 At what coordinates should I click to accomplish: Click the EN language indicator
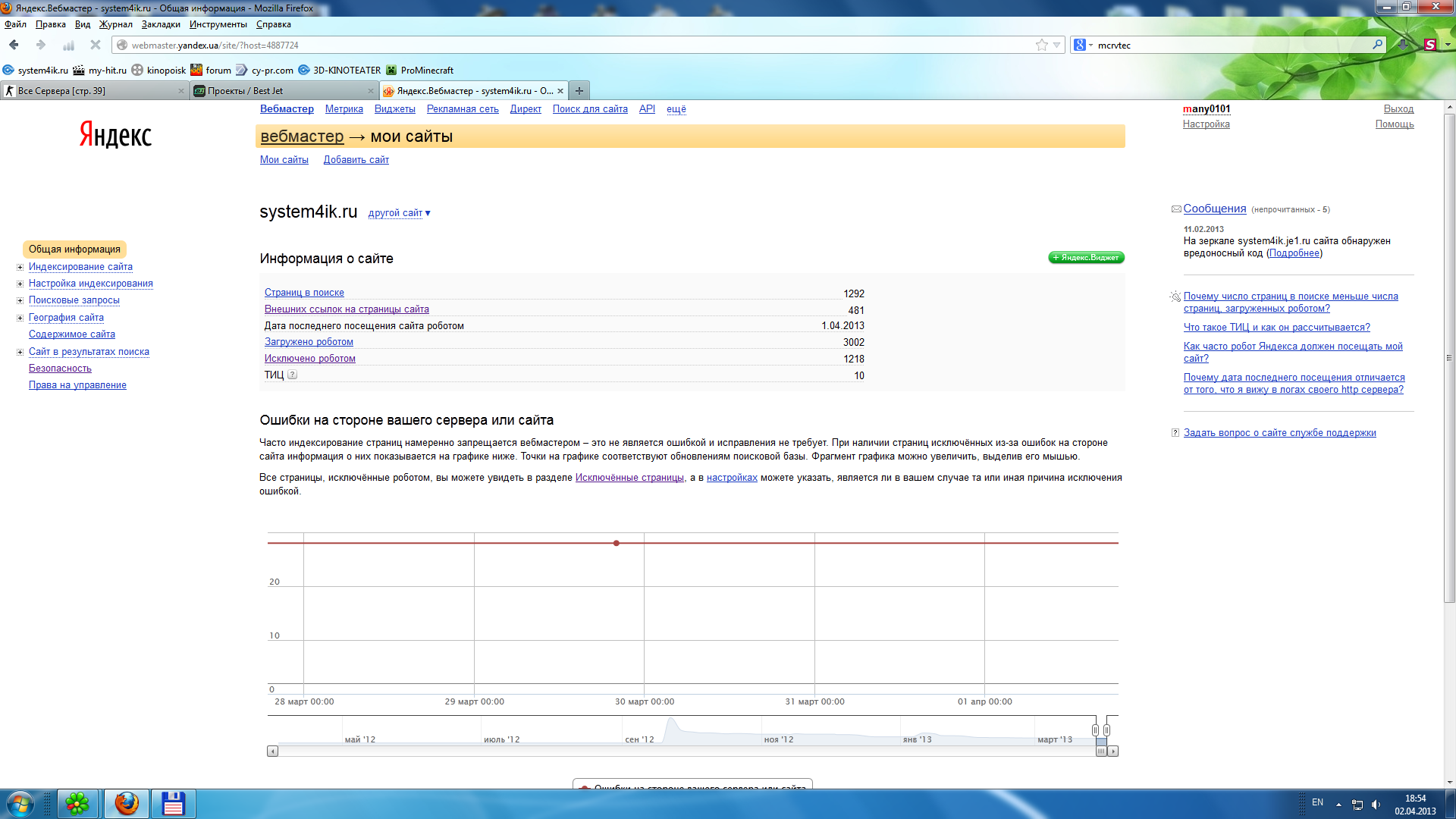pos(1317,802)
